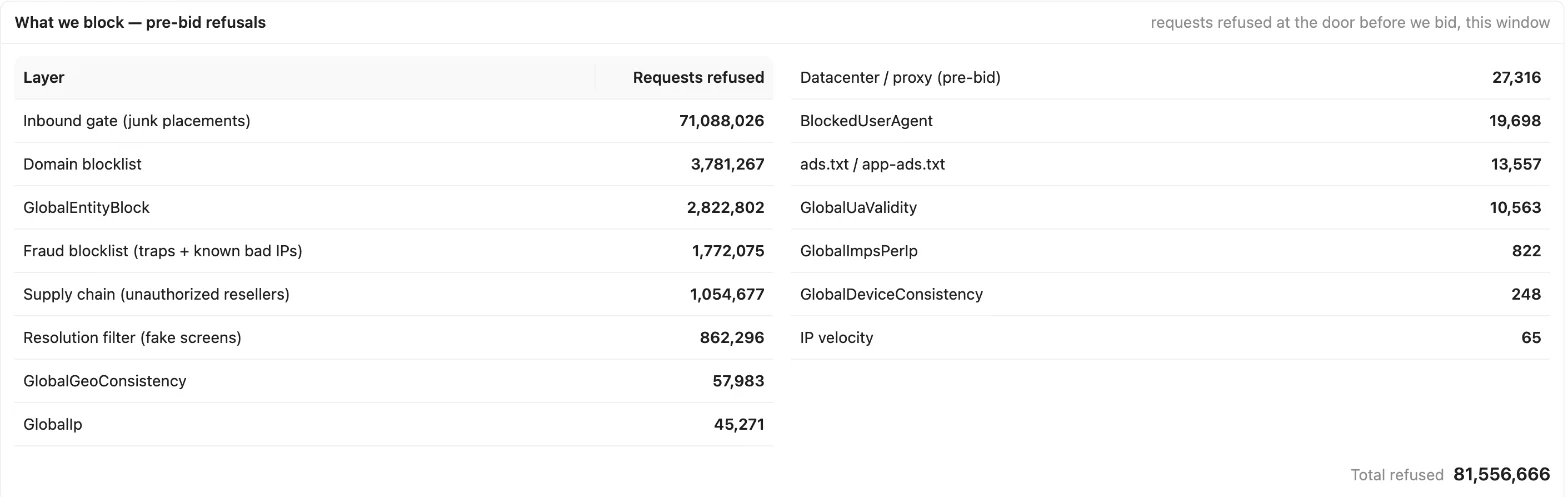
Task: Select the 'Domain blocklist' row label
Action: point(82,164)
